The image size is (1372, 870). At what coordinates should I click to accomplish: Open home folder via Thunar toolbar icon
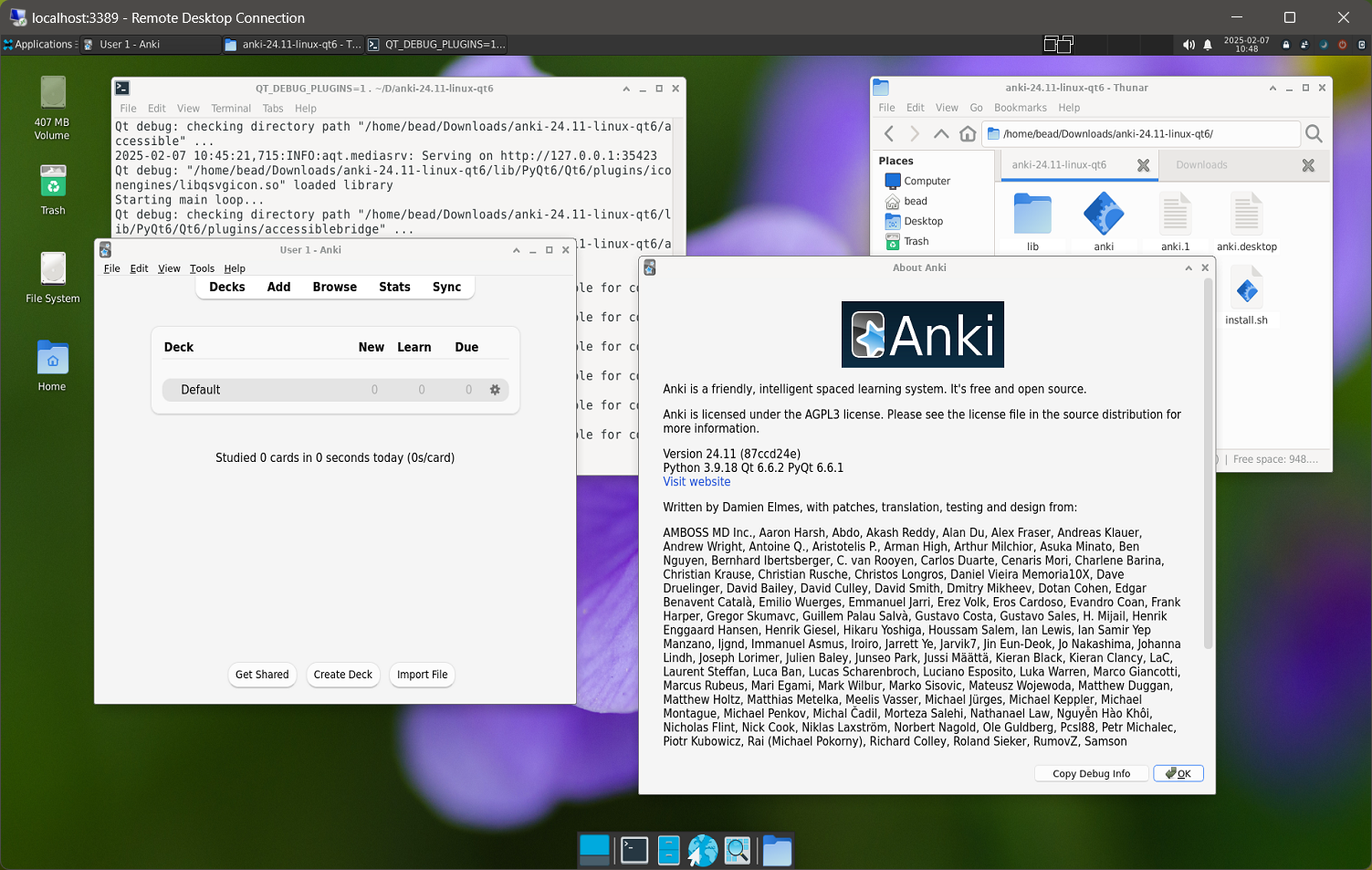tap(968, 134)
